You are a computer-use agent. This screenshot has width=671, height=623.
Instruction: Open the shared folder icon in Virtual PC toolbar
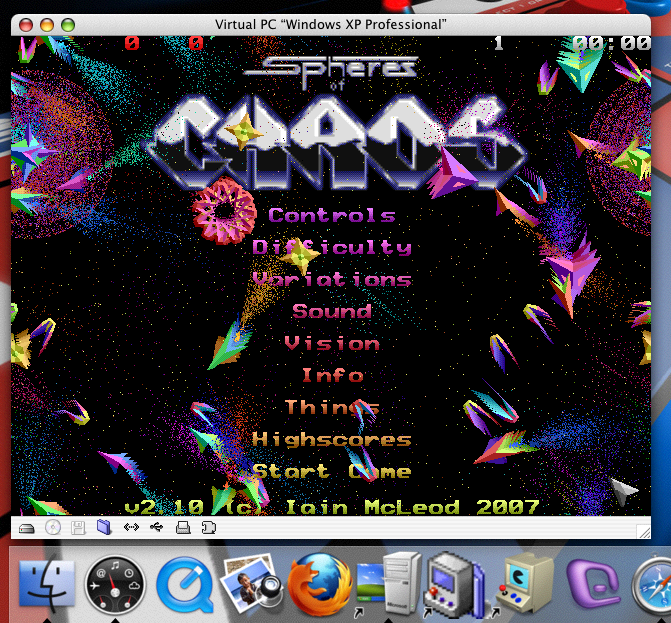tap(104, 527)
